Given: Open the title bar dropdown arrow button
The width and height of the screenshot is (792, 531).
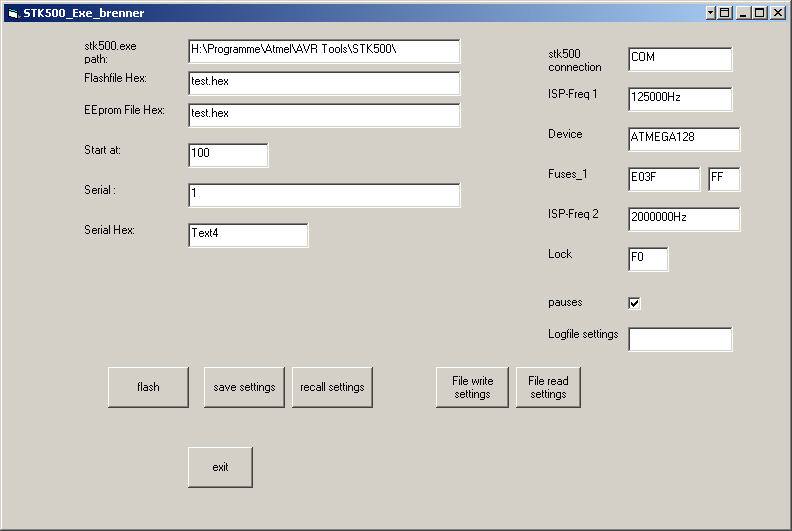Looking at the screenshot, I should pos(711,13).
